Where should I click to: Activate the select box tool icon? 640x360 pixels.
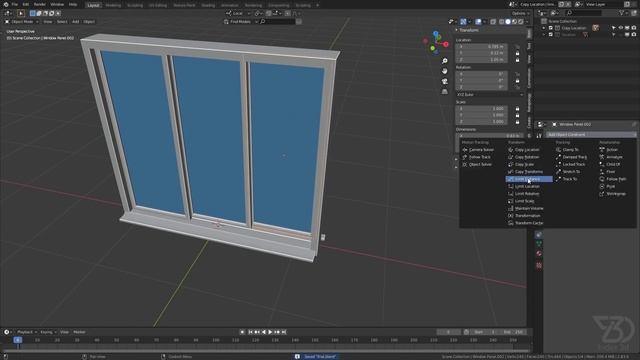pyautogui.click(x=33, y=13)
